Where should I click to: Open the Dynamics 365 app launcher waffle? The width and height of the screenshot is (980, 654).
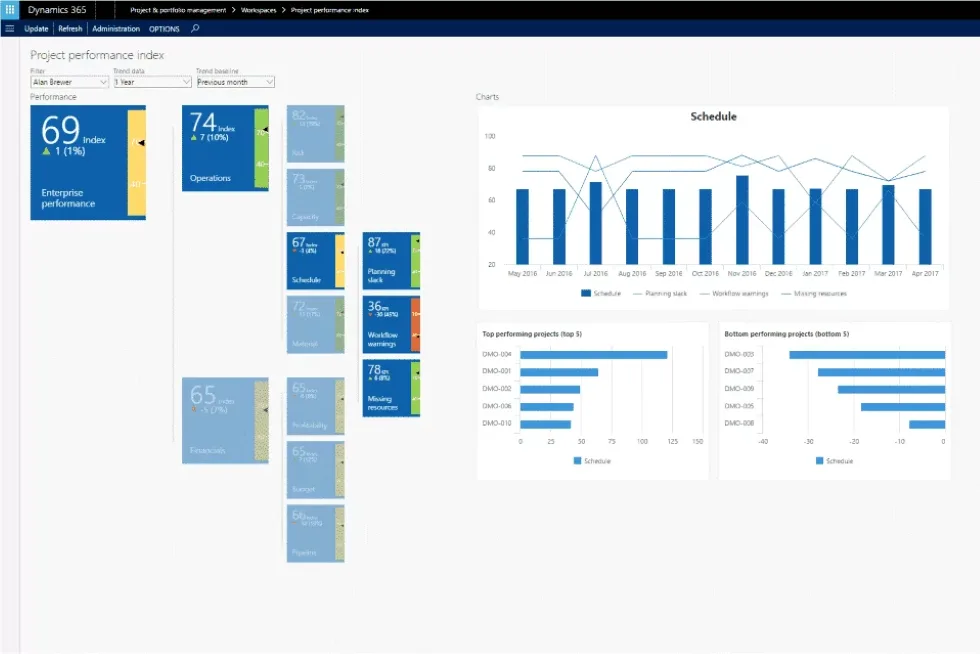pyautogui.click(x=10, y=9)
